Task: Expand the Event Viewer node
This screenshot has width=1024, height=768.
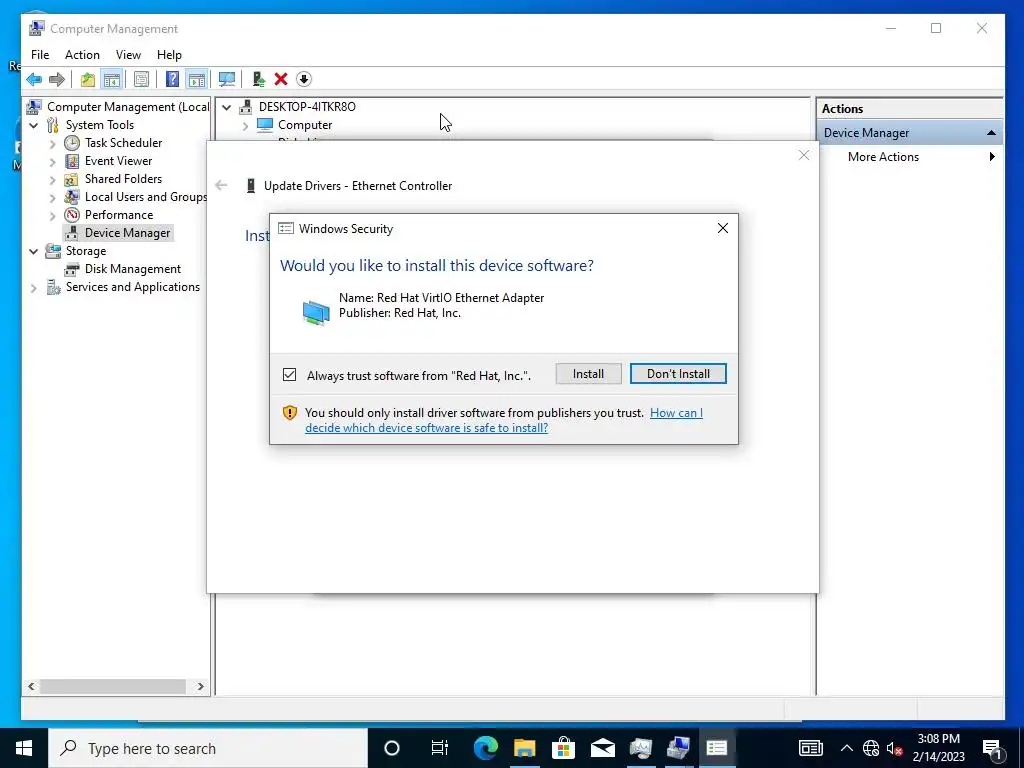Action: (53, 161)
